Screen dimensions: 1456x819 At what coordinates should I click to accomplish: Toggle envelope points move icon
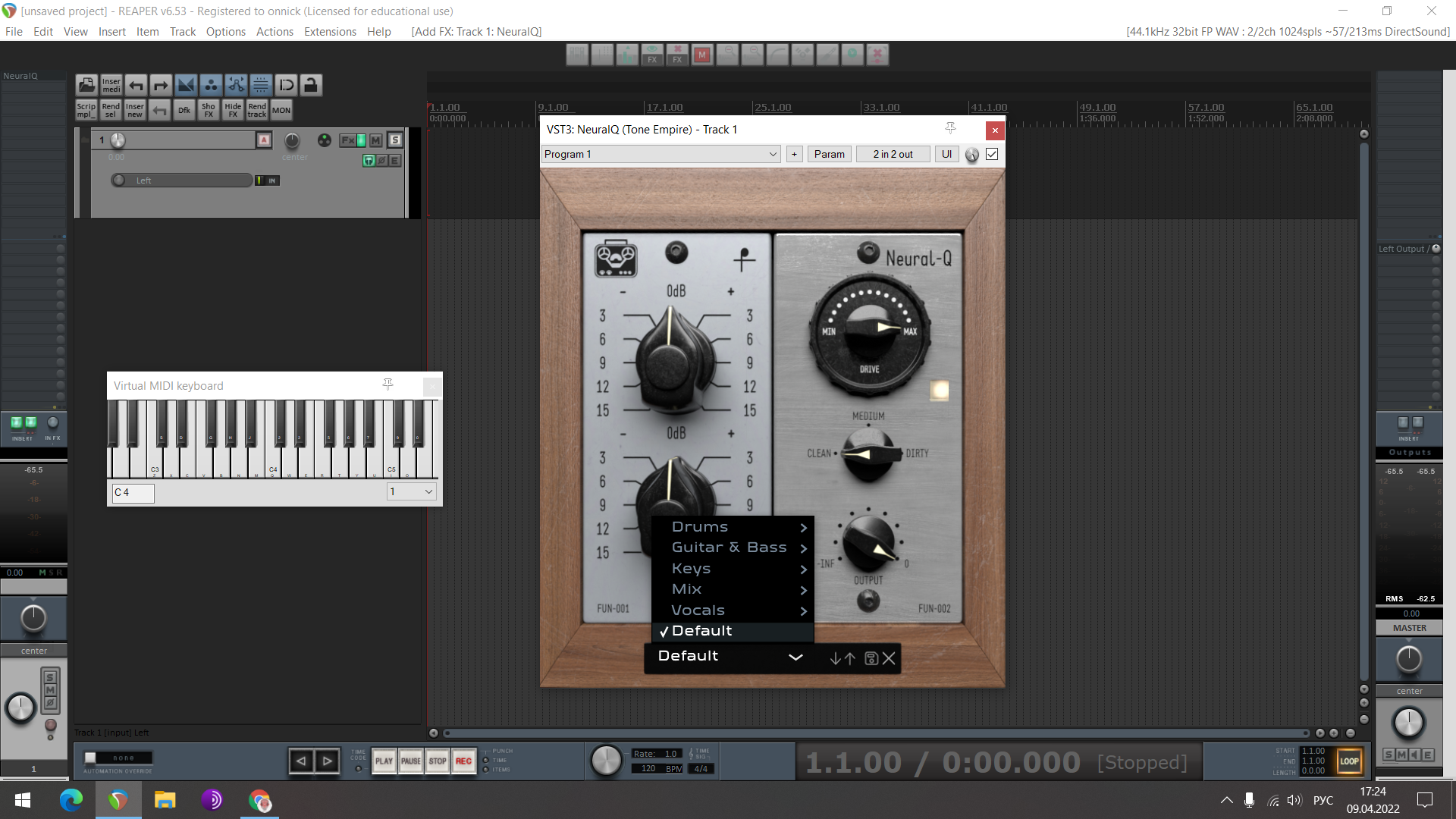[236, 85]
